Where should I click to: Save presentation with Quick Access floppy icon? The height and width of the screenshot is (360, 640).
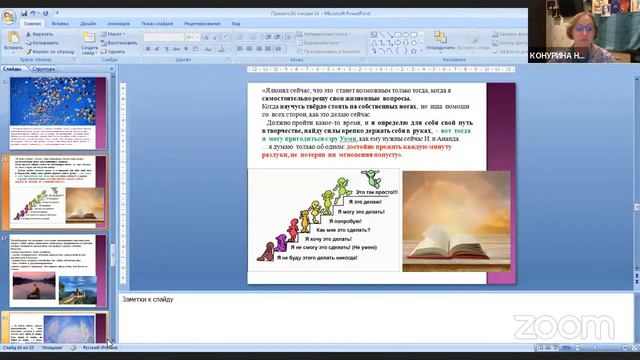[24, 13]
